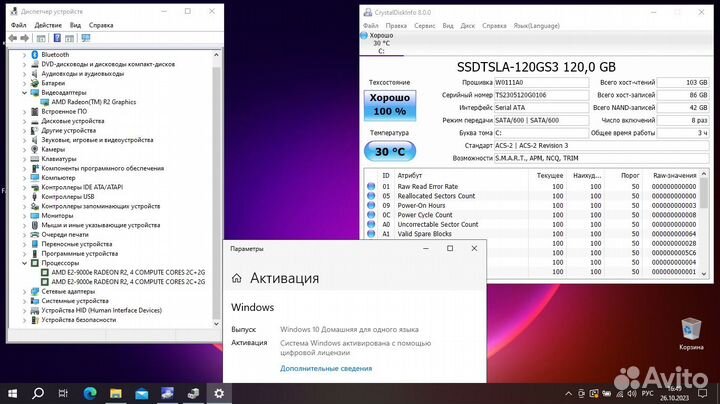Expand the Bluetooth node
This screenshot has width=720, height=404.
pyautogui.click(x=24, y=55)
